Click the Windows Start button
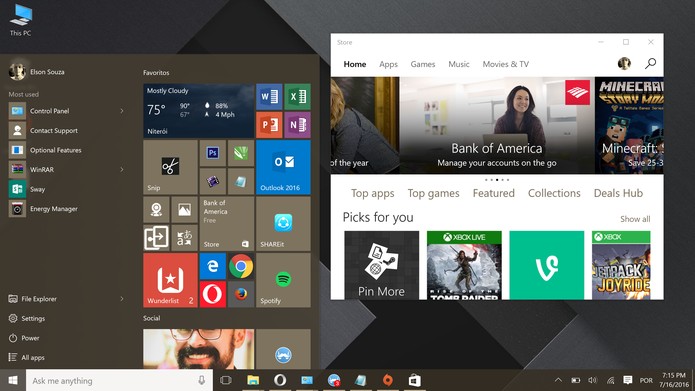Screen dimensions: 695x391 coord(13,380)
